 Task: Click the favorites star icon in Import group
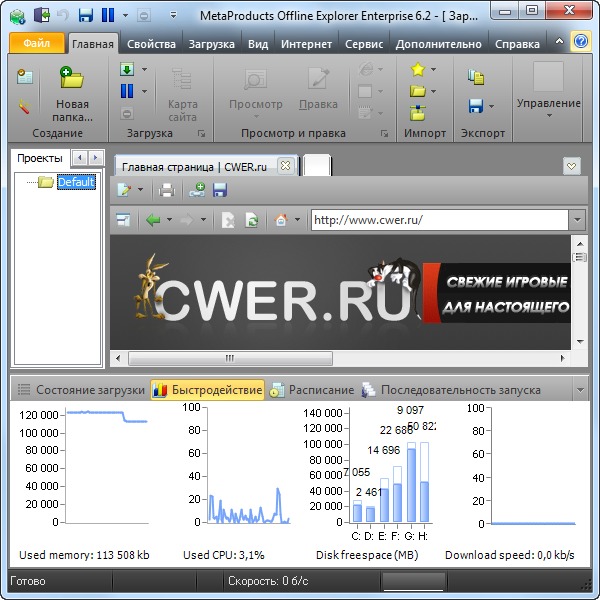point(417,70)
